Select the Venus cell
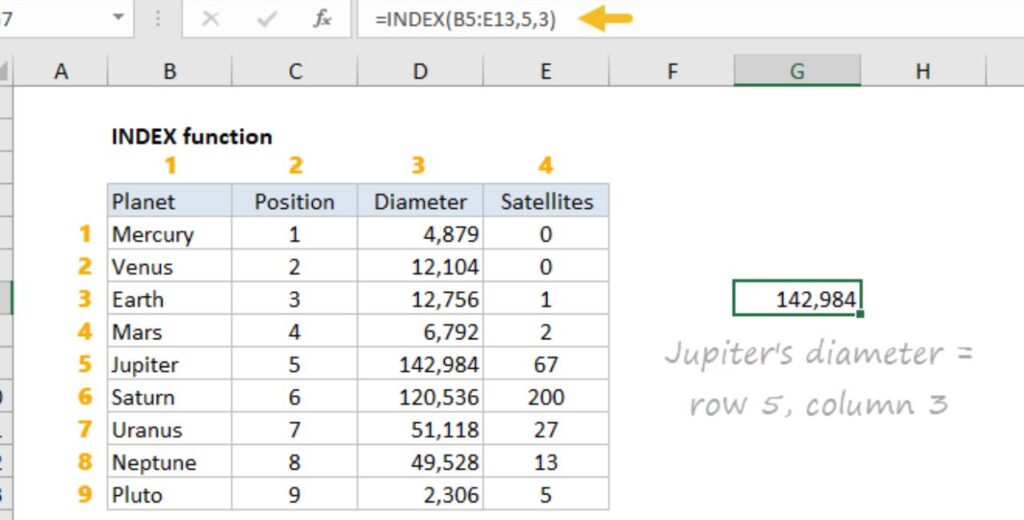 [170, 267]
